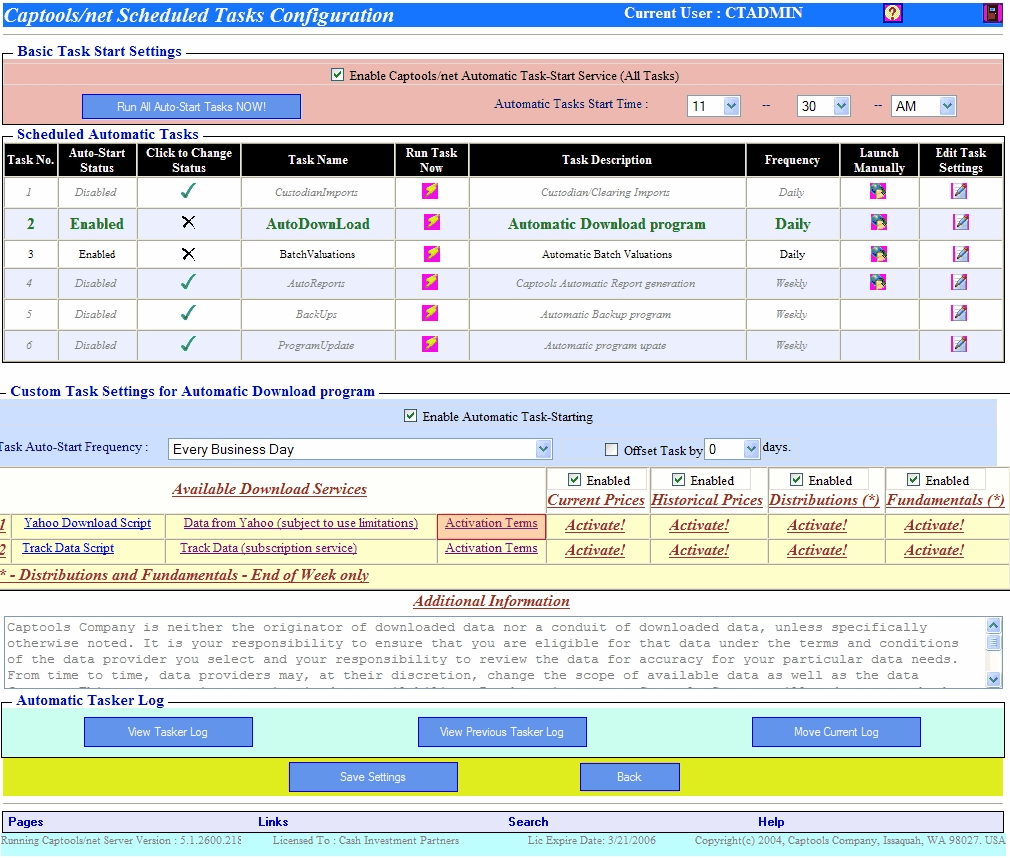This screenshot has width=1010, height=860.
Task: Open the Search menu in footer
Action: coord(528,822)
